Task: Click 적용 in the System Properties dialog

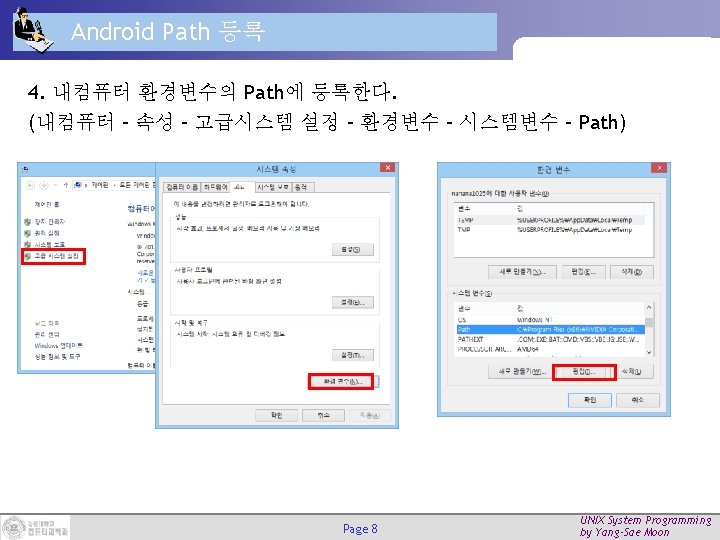Action: coord(370,415)
